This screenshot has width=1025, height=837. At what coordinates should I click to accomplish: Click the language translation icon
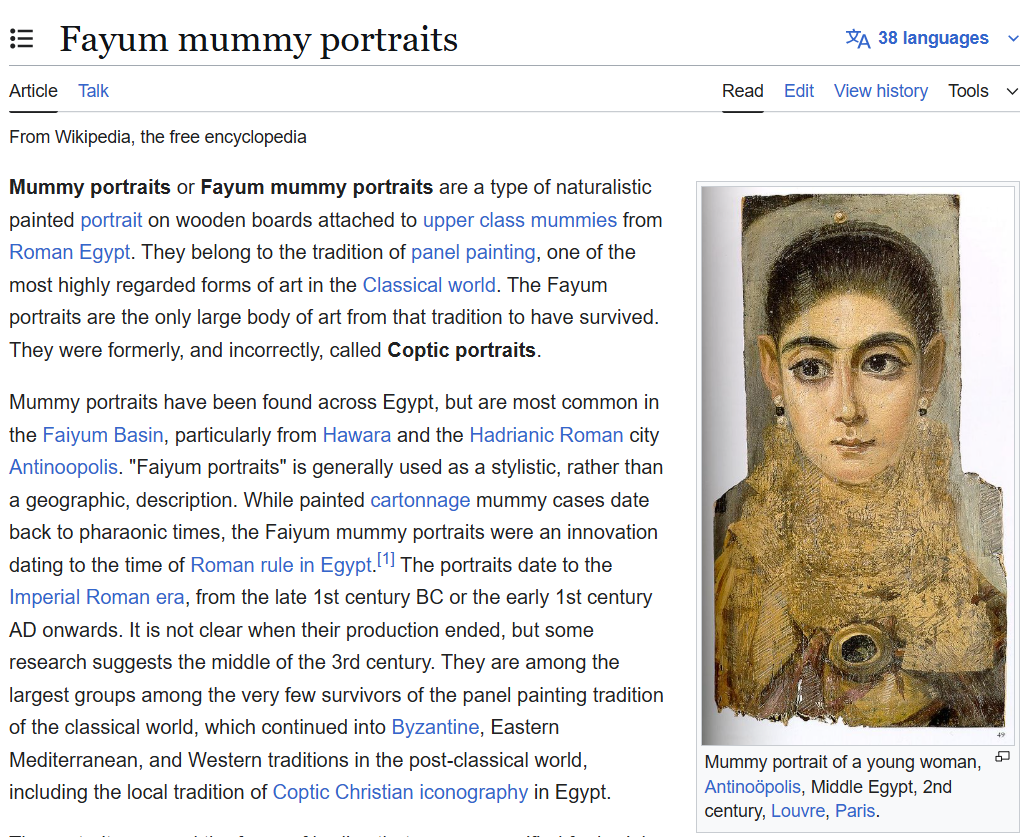[858, 39]
